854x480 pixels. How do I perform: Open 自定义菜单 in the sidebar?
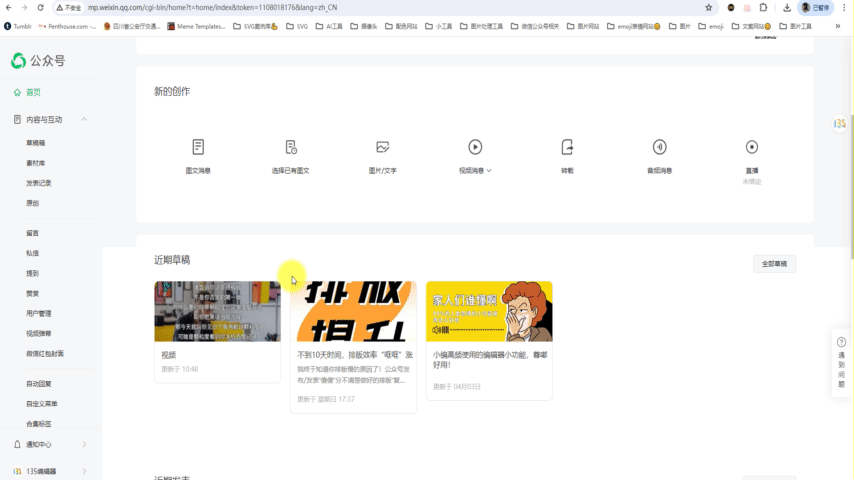click(42, 404)
